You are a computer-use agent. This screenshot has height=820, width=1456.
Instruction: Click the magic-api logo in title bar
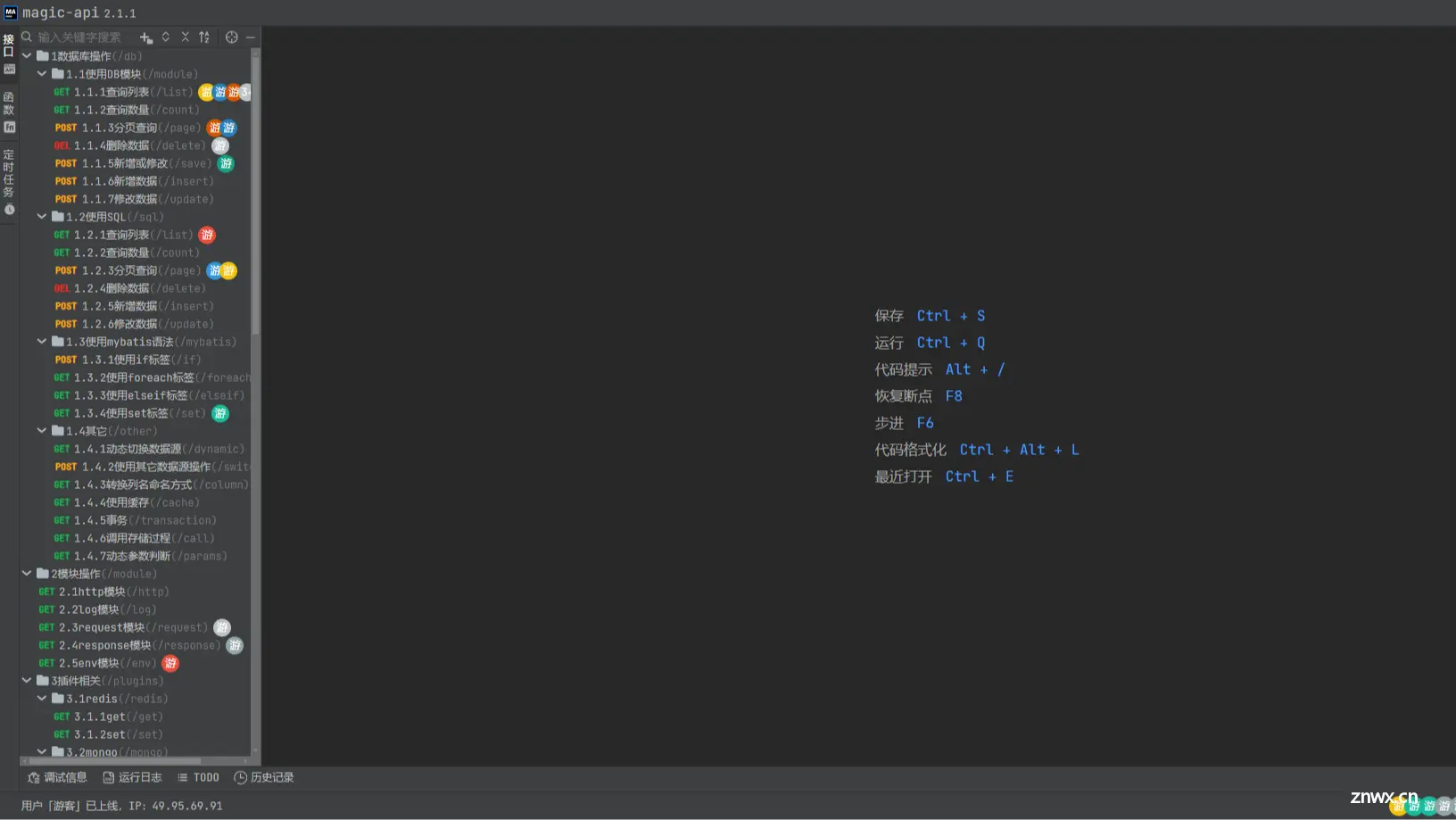(11, 12)
